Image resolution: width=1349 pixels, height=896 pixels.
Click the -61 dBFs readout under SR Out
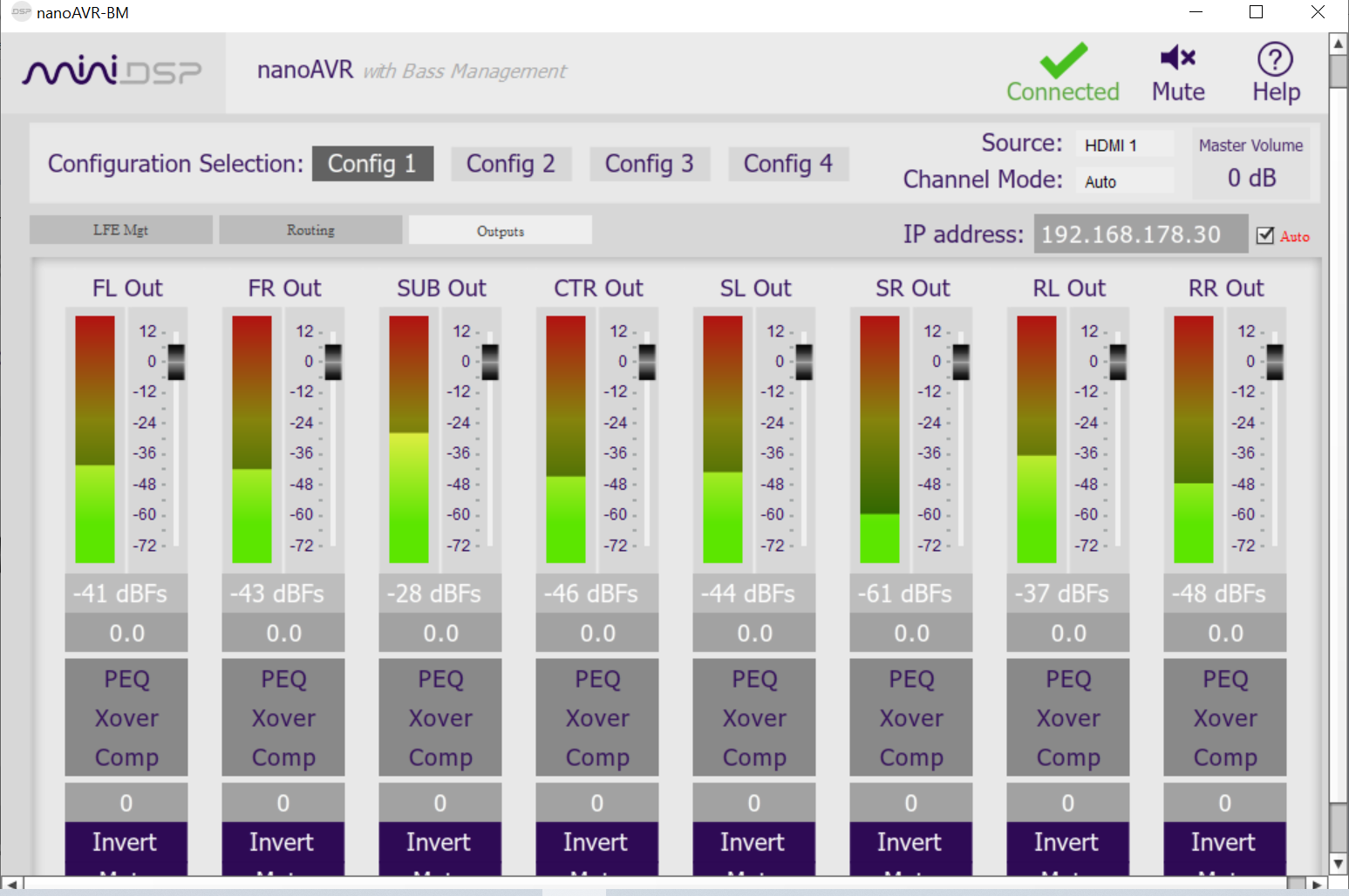click(911, 594)
